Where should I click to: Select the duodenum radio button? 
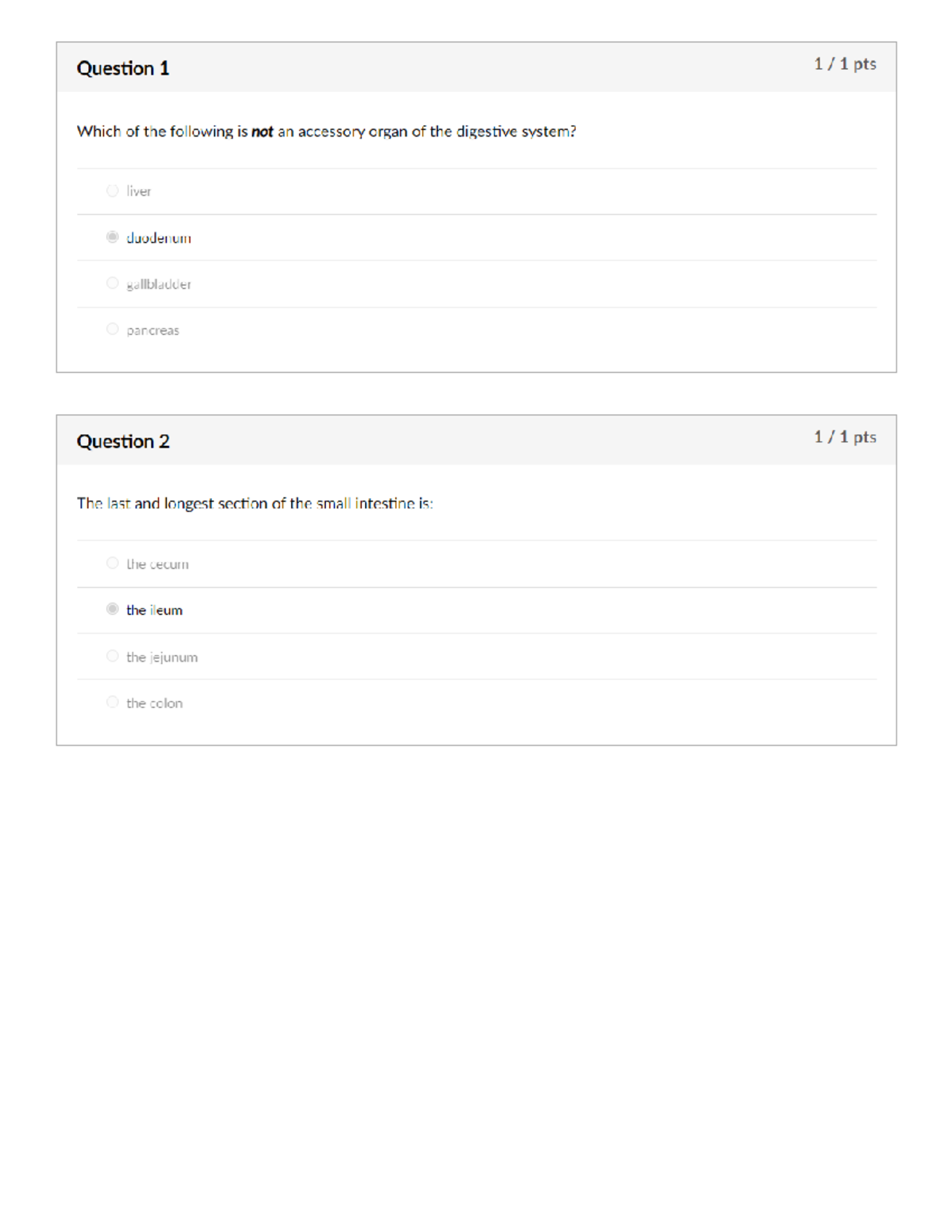tap(112, 236)
